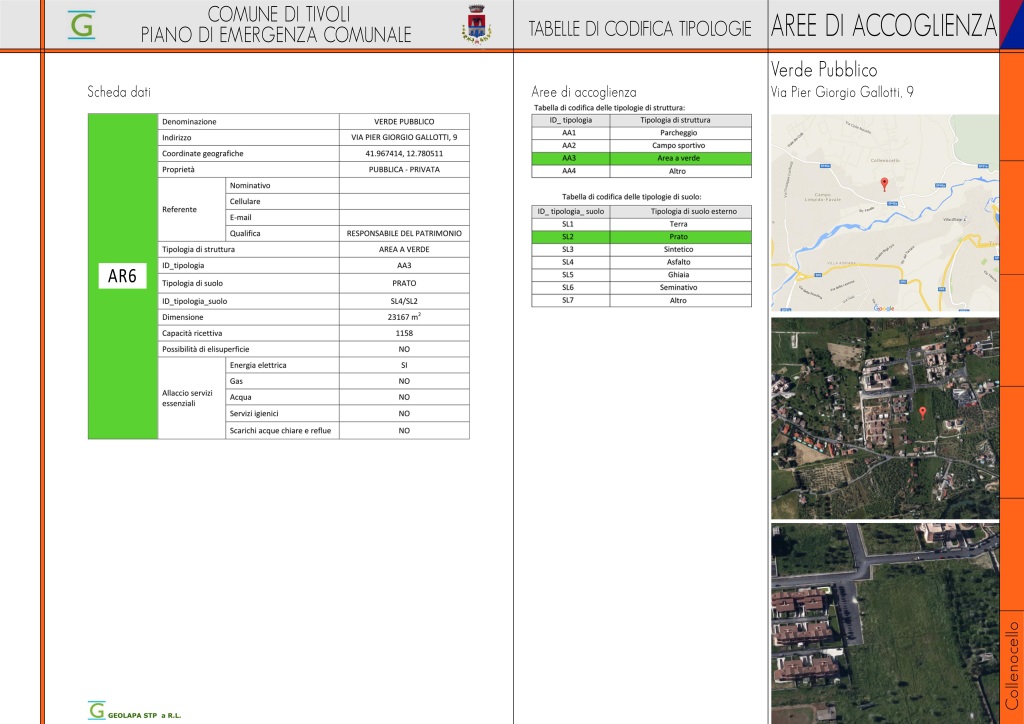The height and width of the screenshot is (724, 1024).
Task: Click the GEOLAPA G logo in the footer
Action: [97, 710]
